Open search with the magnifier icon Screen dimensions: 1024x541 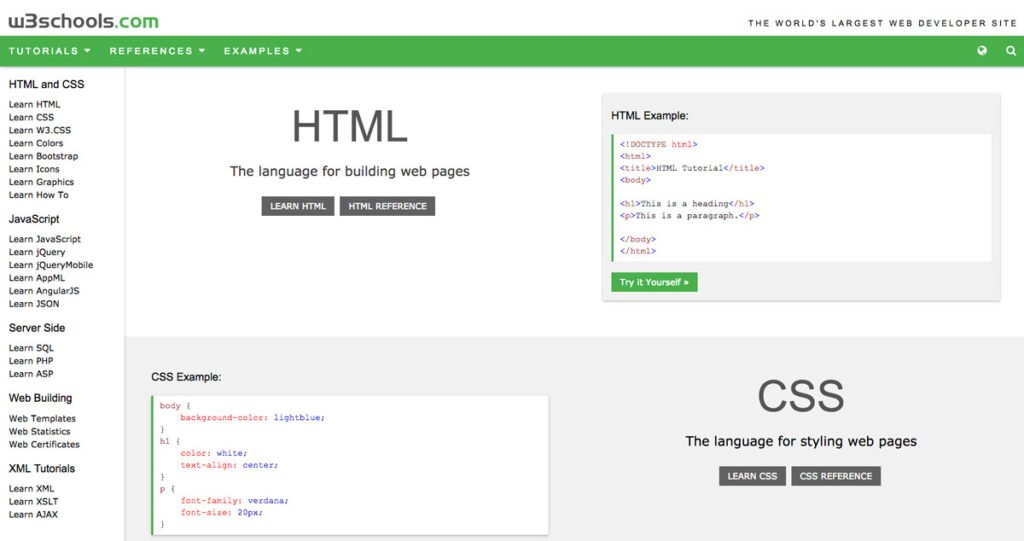(x=1011, y=50)
